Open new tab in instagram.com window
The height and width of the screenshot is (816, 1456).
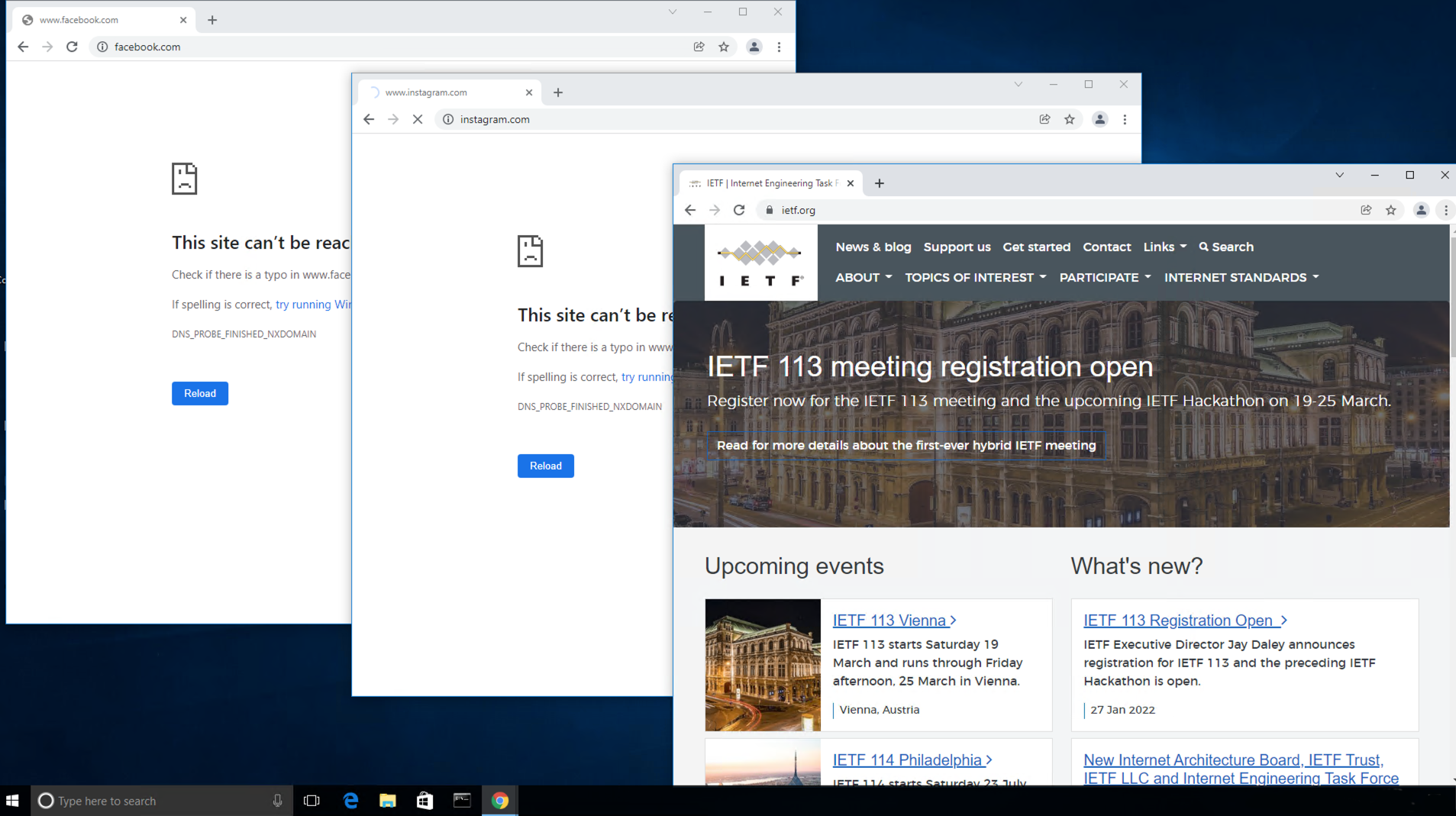558,92
